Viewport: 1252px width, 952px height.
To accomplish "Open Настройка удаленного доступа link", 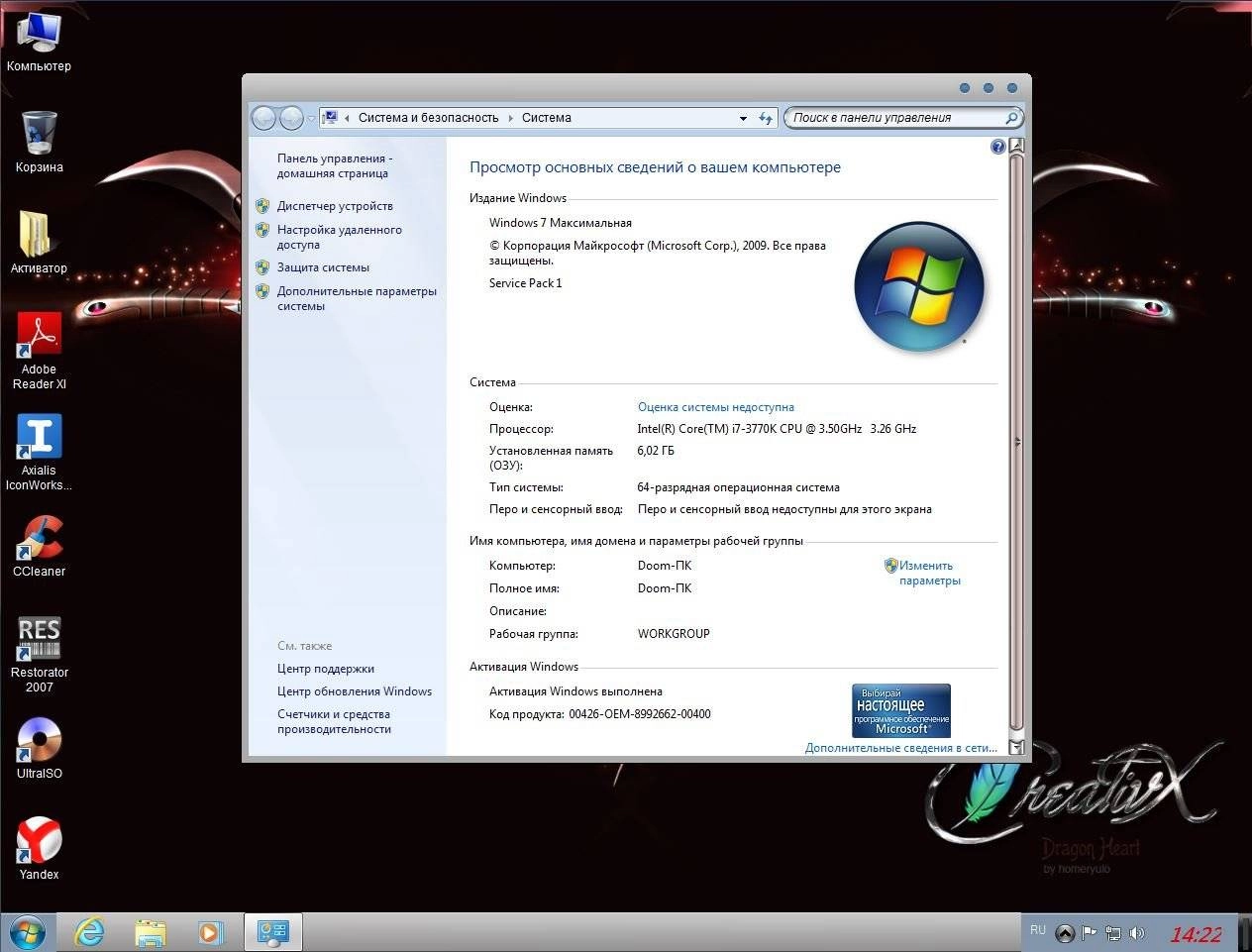I will [340, 237].
